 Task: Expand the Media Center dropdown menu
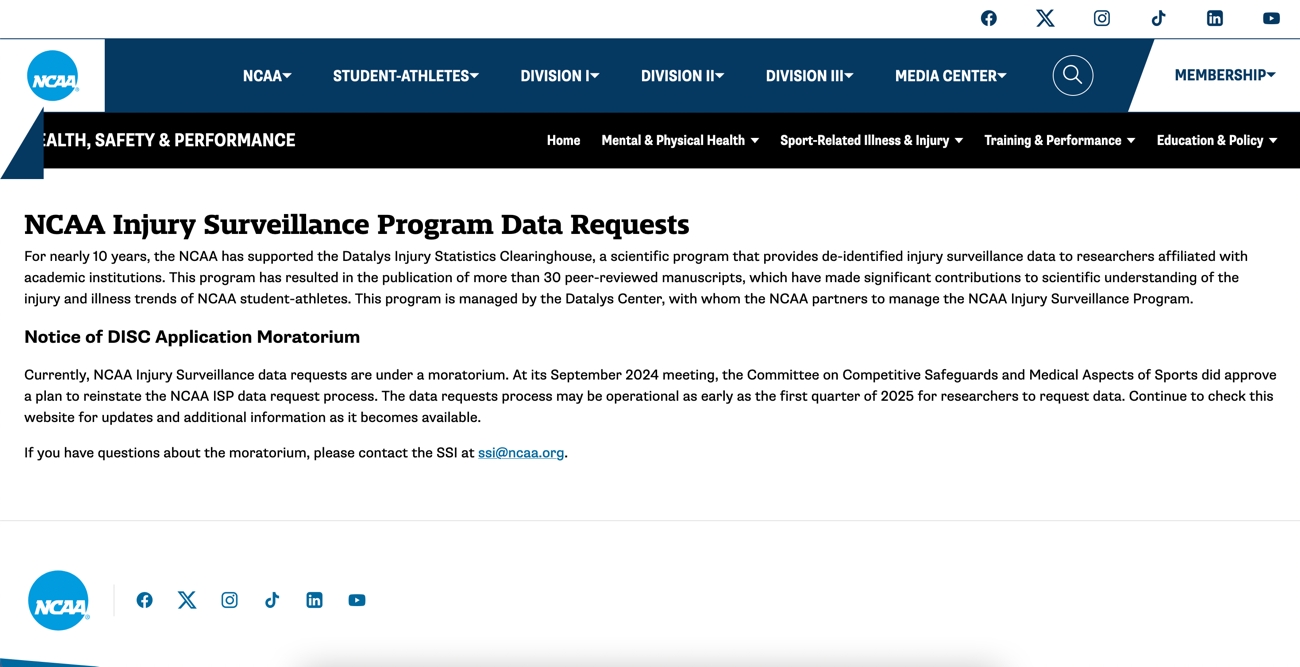point(951,76)
